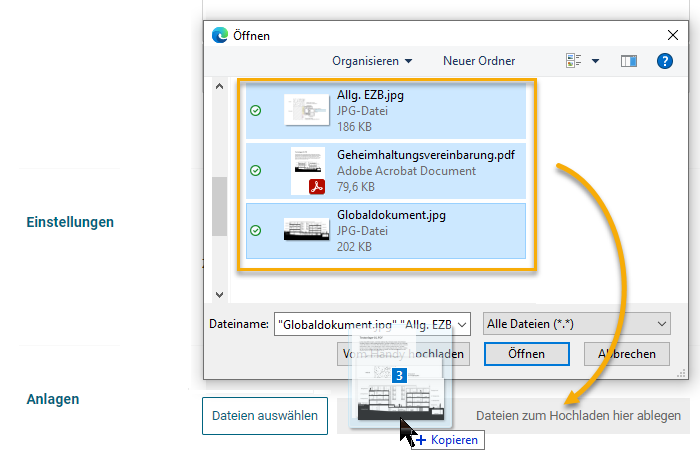Click the Allg. EZB.jpg thumbnail
This screenshot has height=458, width=700.
[307, 110]
